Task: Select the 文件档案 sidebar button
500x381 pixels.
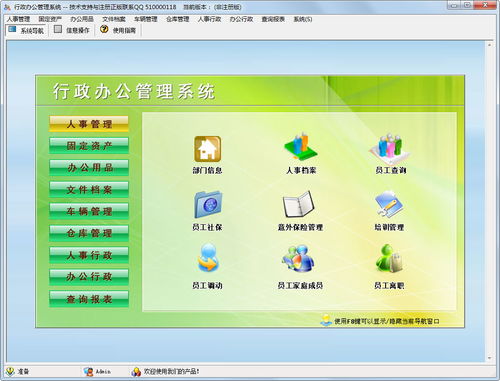Action: pos(89,190)
